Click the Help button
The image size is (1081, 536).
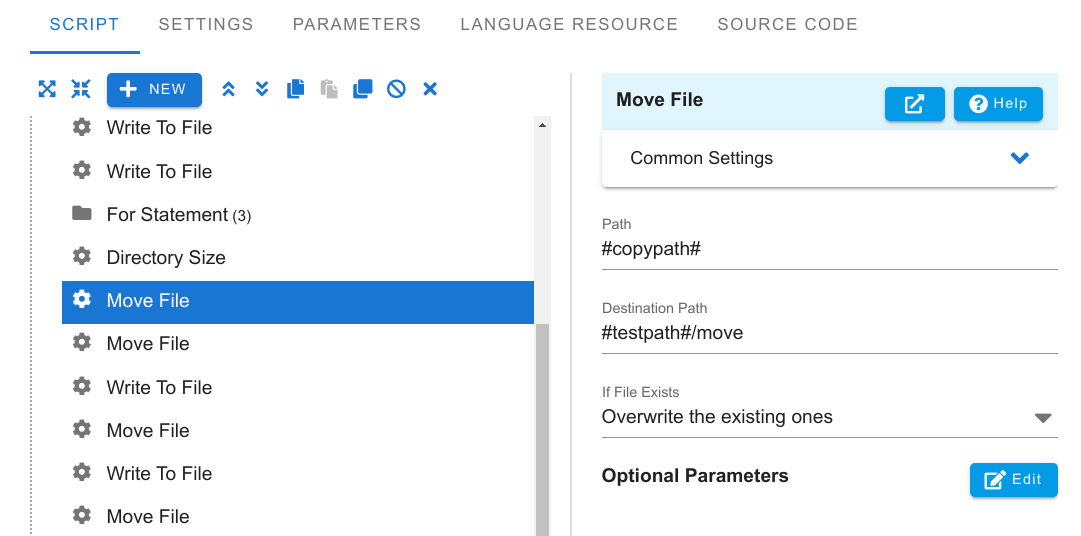pyautogui.click(x=998, y=104)
